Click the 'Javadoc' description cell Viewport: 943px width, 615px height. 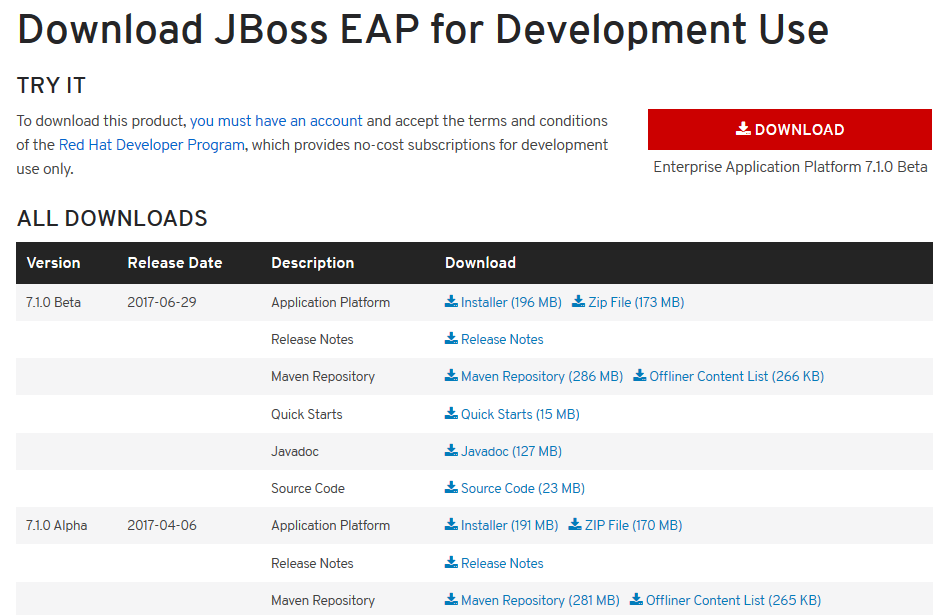coord(295,451)
